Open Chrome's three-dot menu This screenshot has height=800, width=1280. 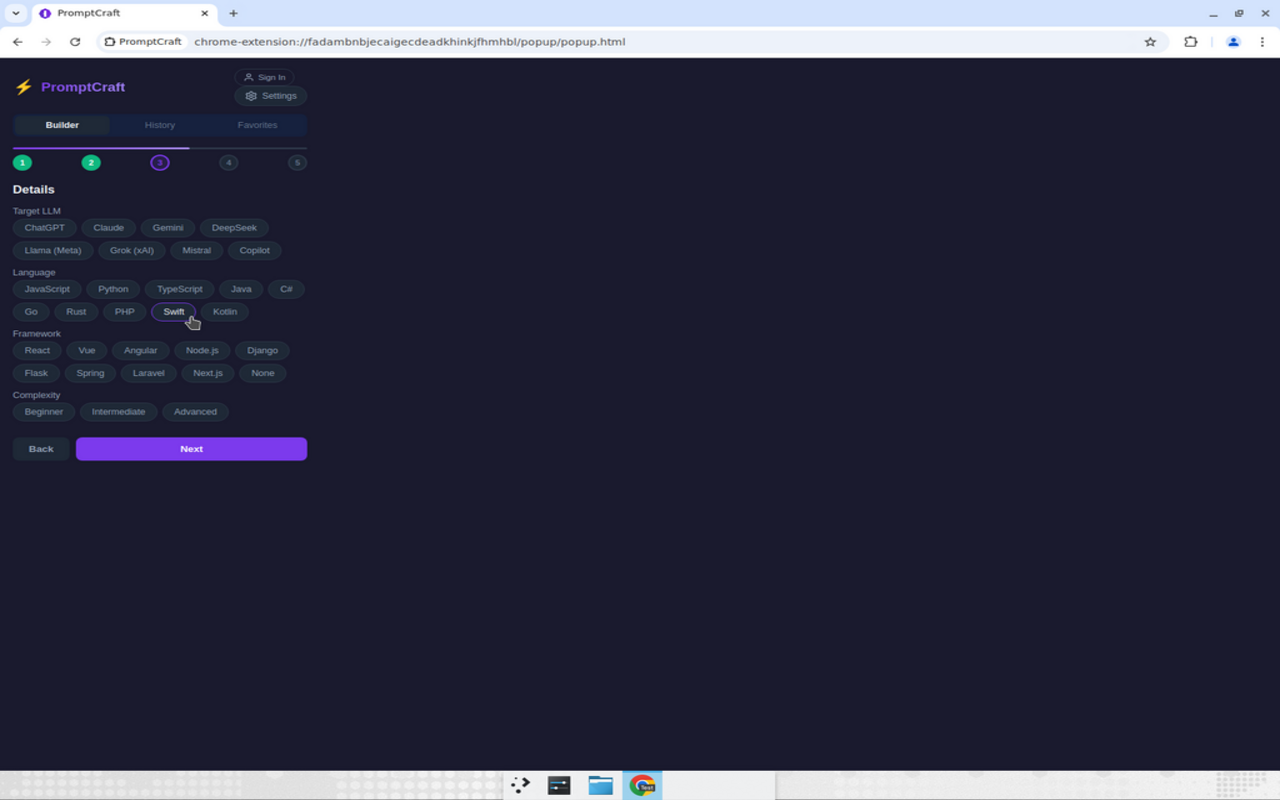click(1262, 42)
